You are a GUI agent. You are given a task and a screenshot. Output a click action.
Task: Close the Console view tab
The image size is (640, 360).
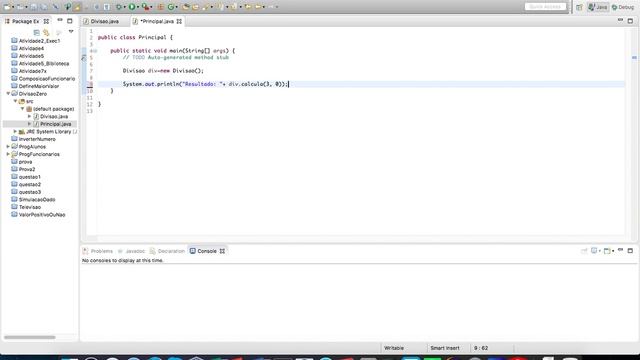pos(222,251)
